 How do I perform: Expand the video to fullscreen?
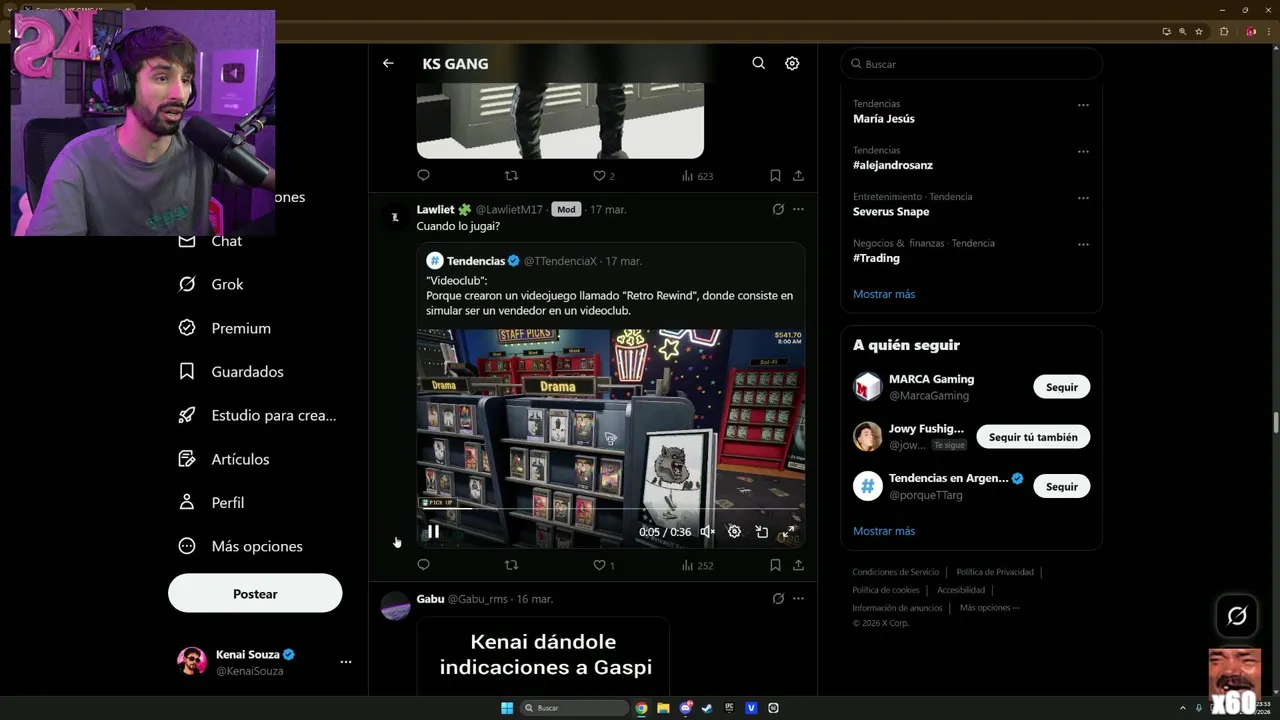[x=788, y=532]
